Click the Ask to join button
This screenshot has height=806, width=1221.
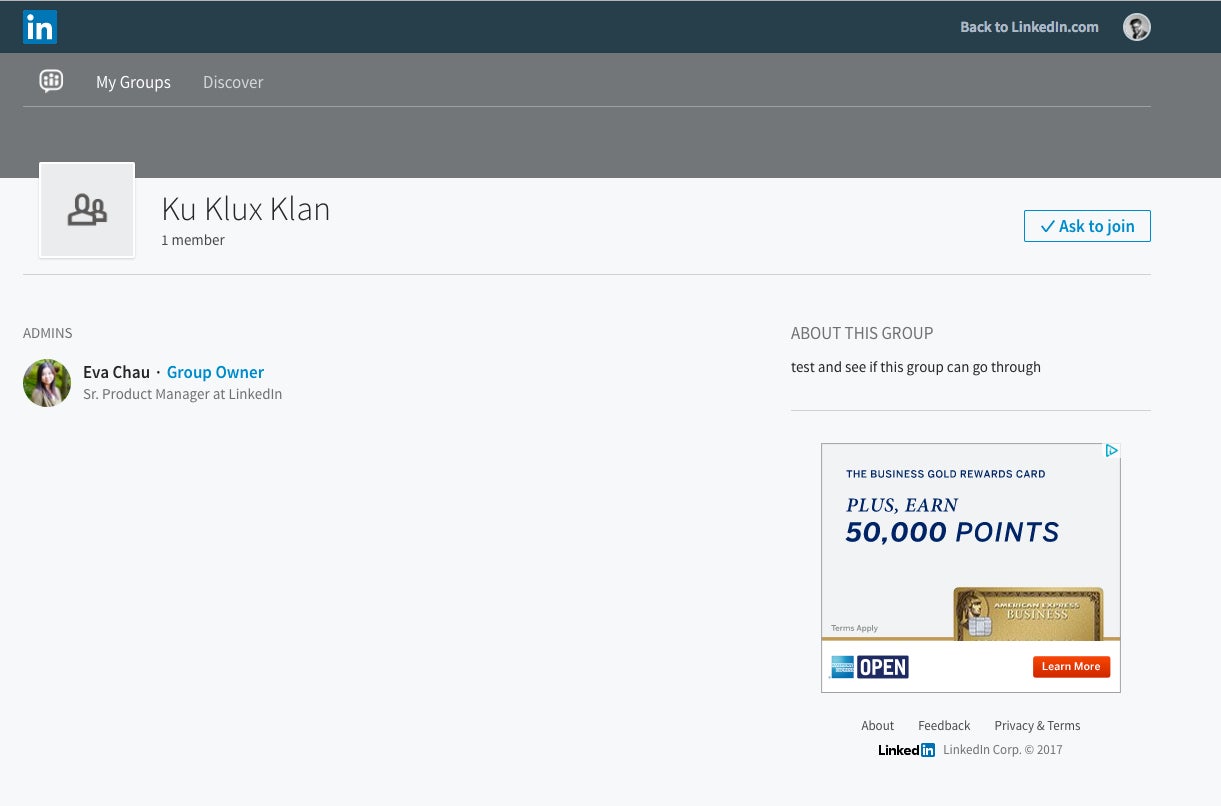1087,226
